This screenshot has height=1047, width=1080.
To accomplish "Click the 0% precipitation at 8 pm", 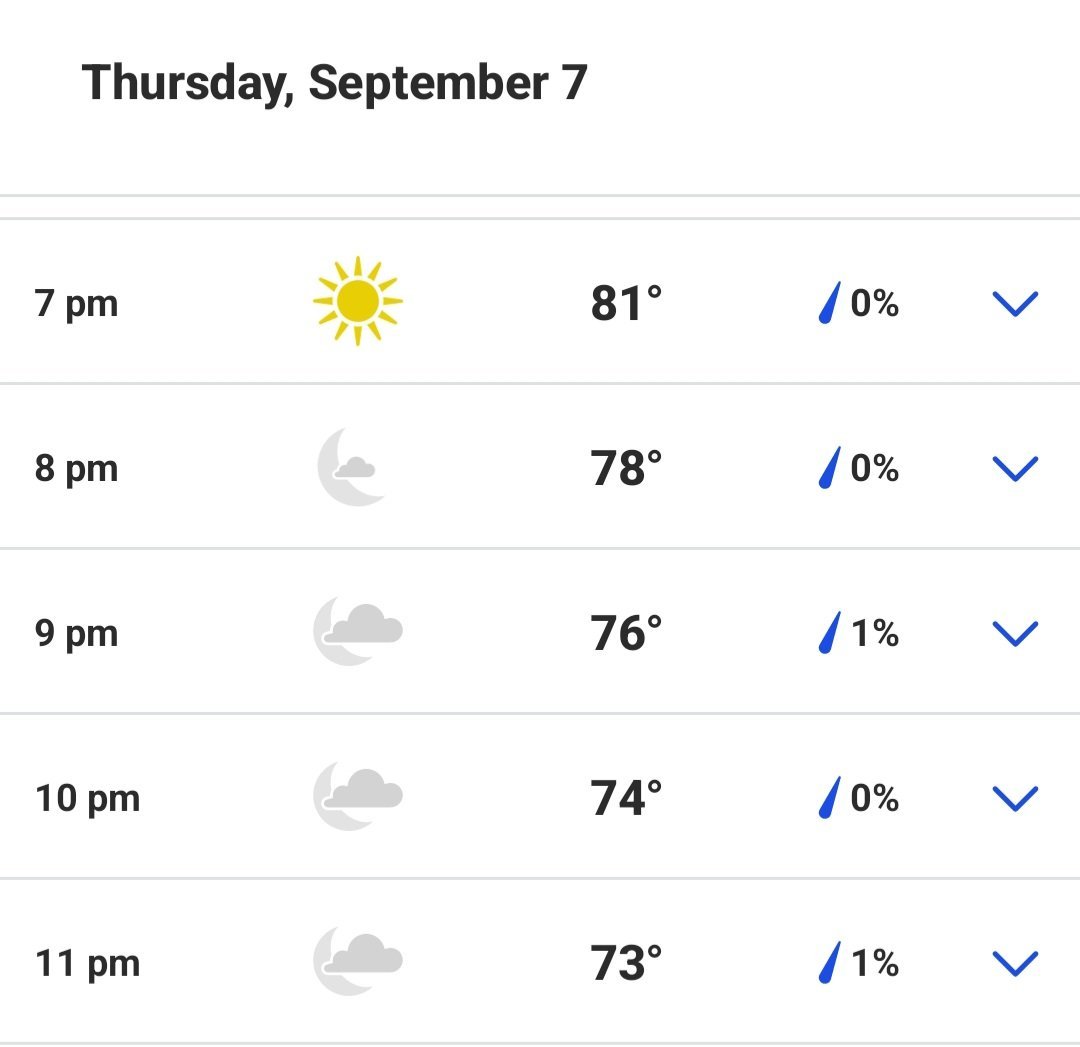I will [x=874, y=468].
